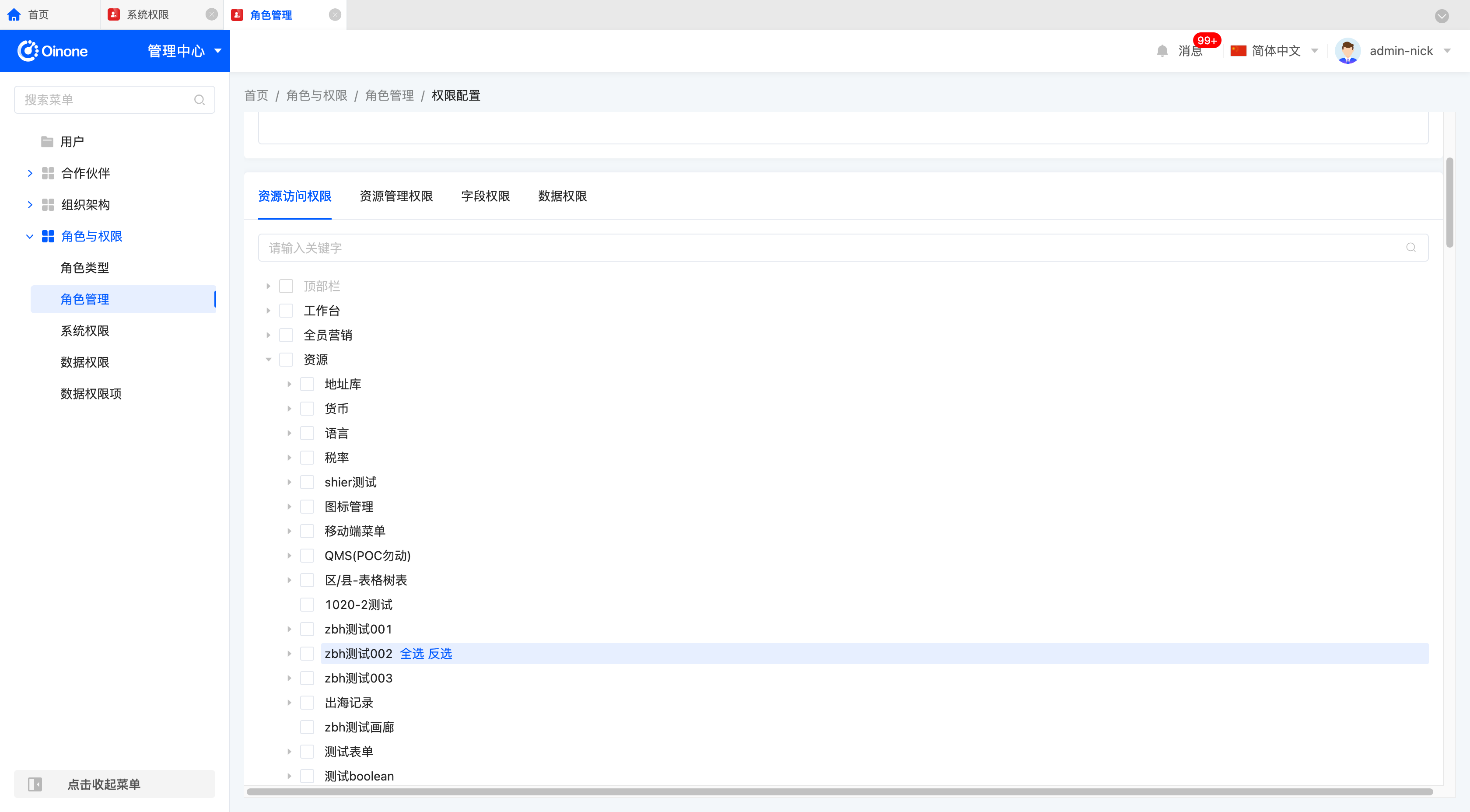Click 全选 next to zbh测试002
Screen dimensions: 1470x812
pyautogui.click(x=411, y=653)
